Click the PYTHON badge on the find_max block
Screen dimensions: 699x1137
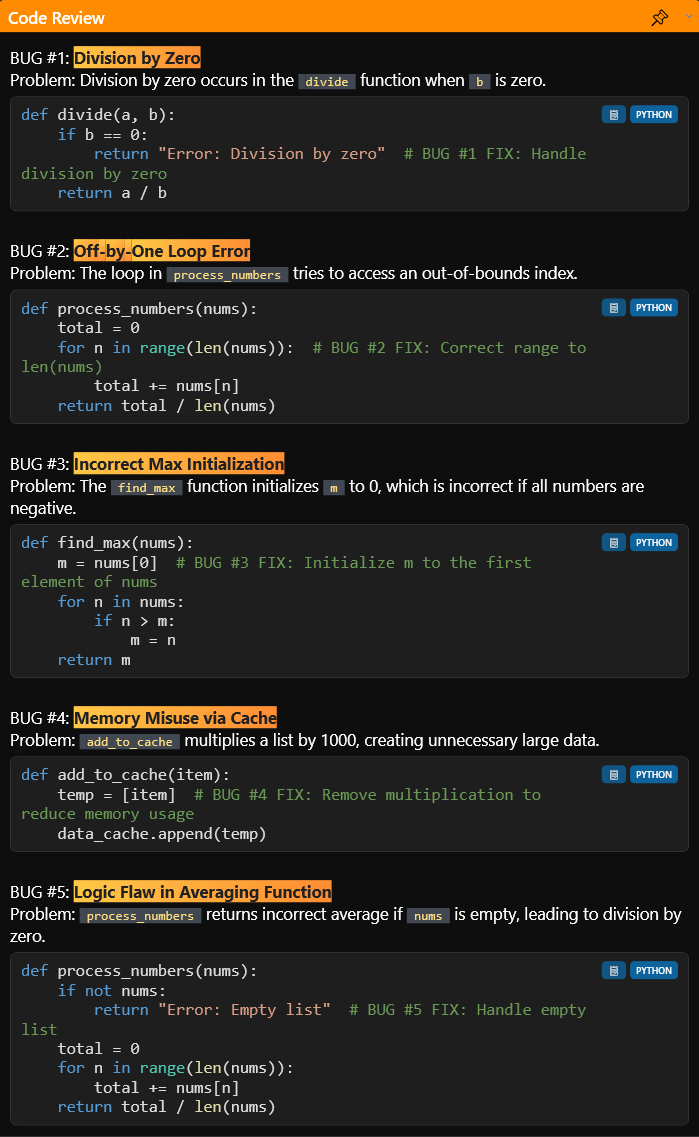click(653, 542)
